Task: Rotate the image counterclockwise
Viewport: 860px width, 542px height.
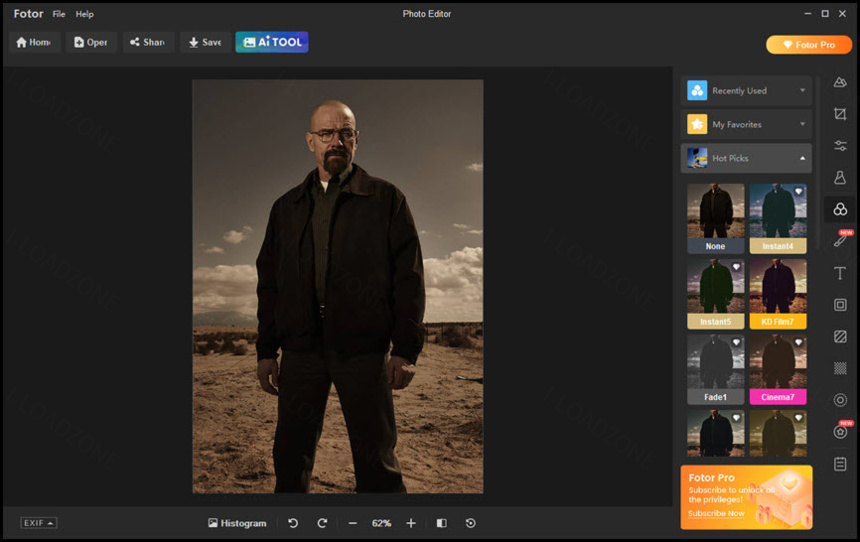Action: pos(293,523)
